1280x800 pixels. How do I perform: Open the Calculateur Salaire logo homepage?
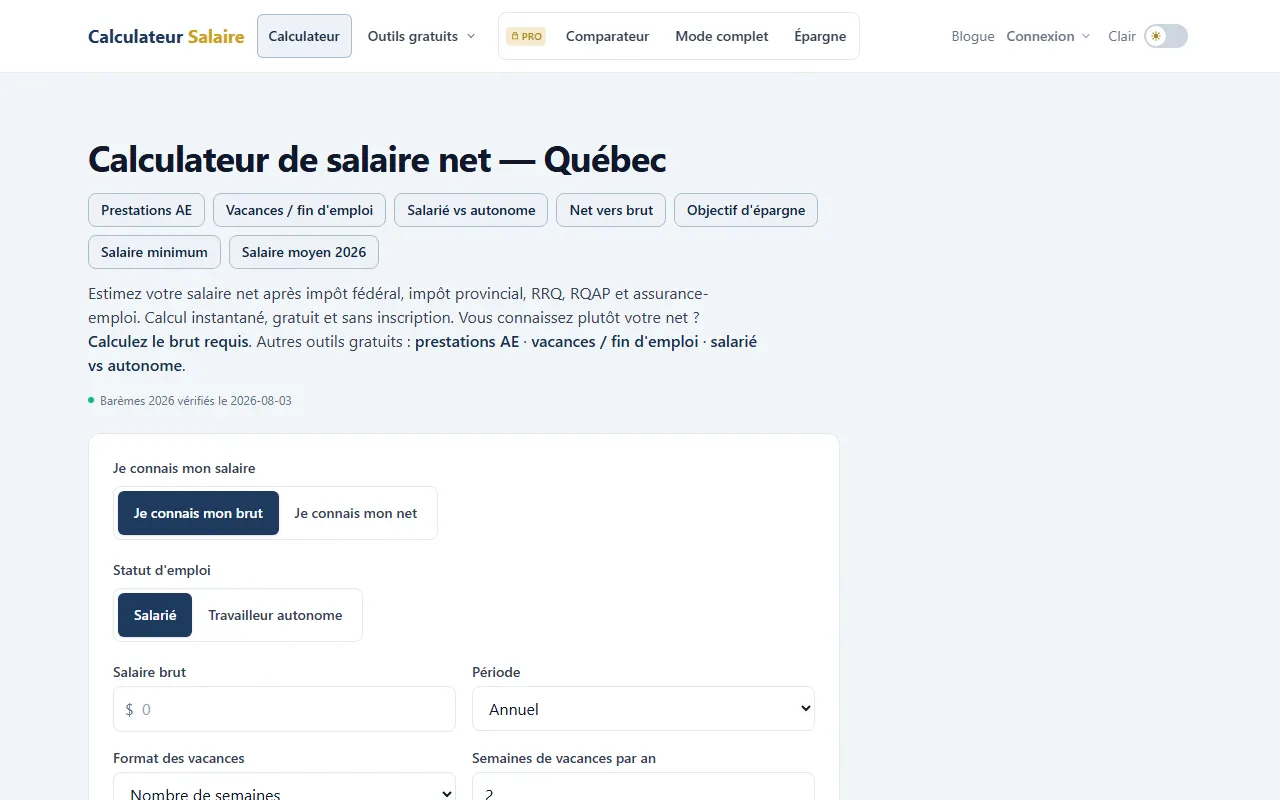click(166, 36)
